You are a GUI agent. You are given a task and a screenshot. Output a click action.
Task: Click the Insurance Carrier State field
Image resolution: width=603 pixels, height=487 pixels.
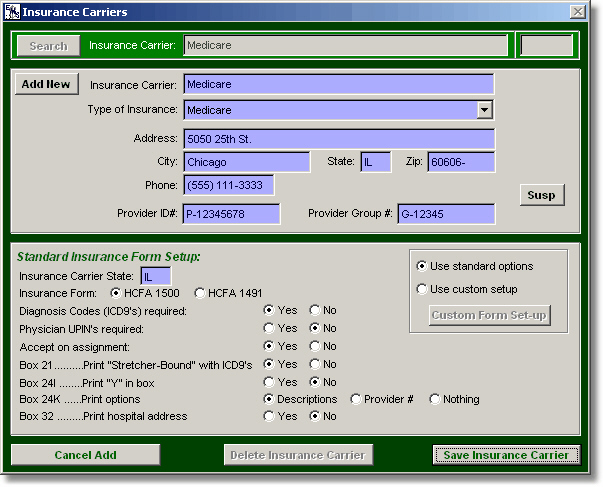155,275
